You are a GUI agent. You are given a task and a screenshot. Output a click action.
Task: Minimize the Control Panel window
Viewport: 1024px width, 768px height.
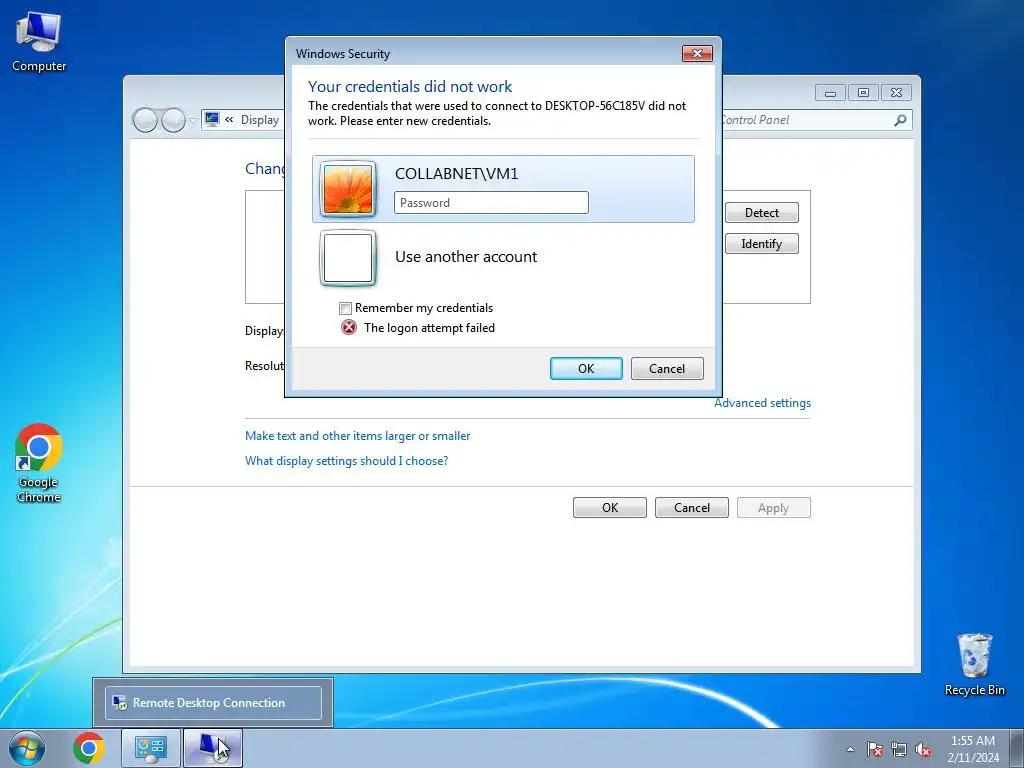pos(830,93)
